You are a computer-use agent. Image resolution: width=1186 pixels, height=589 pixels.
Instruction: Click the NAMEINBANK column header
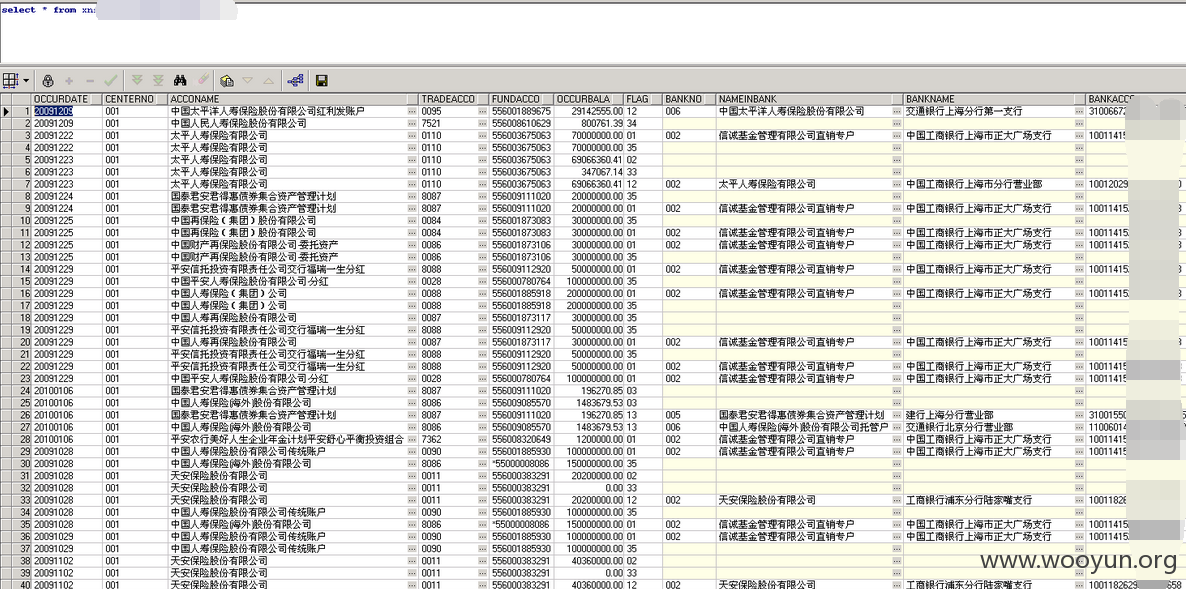coord(809,99)
